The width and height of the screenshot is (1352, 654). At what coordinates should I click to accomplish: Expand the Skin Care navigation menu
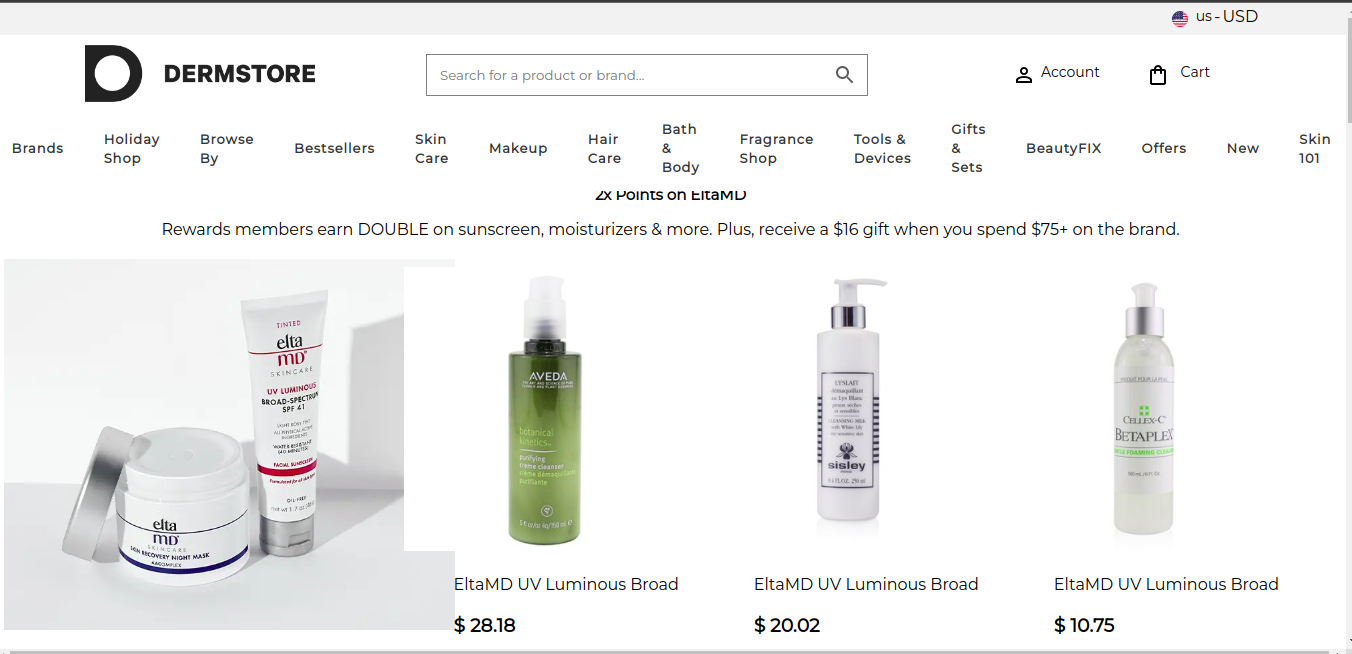(x=432, y=148)
